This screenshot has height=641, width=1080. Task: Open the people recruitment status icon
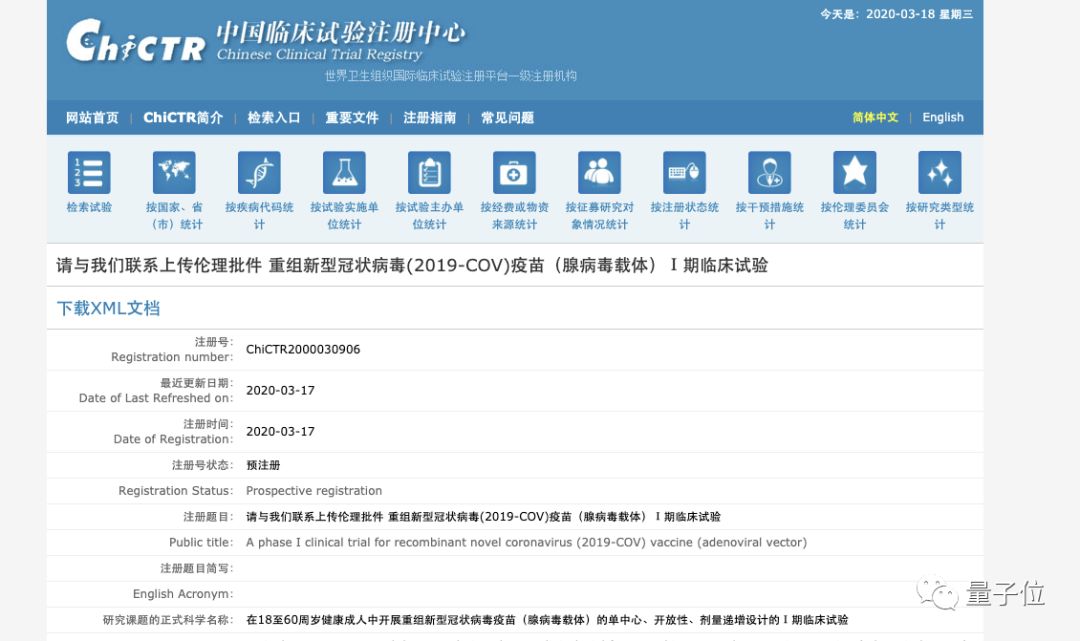click(x=599, y=173)
